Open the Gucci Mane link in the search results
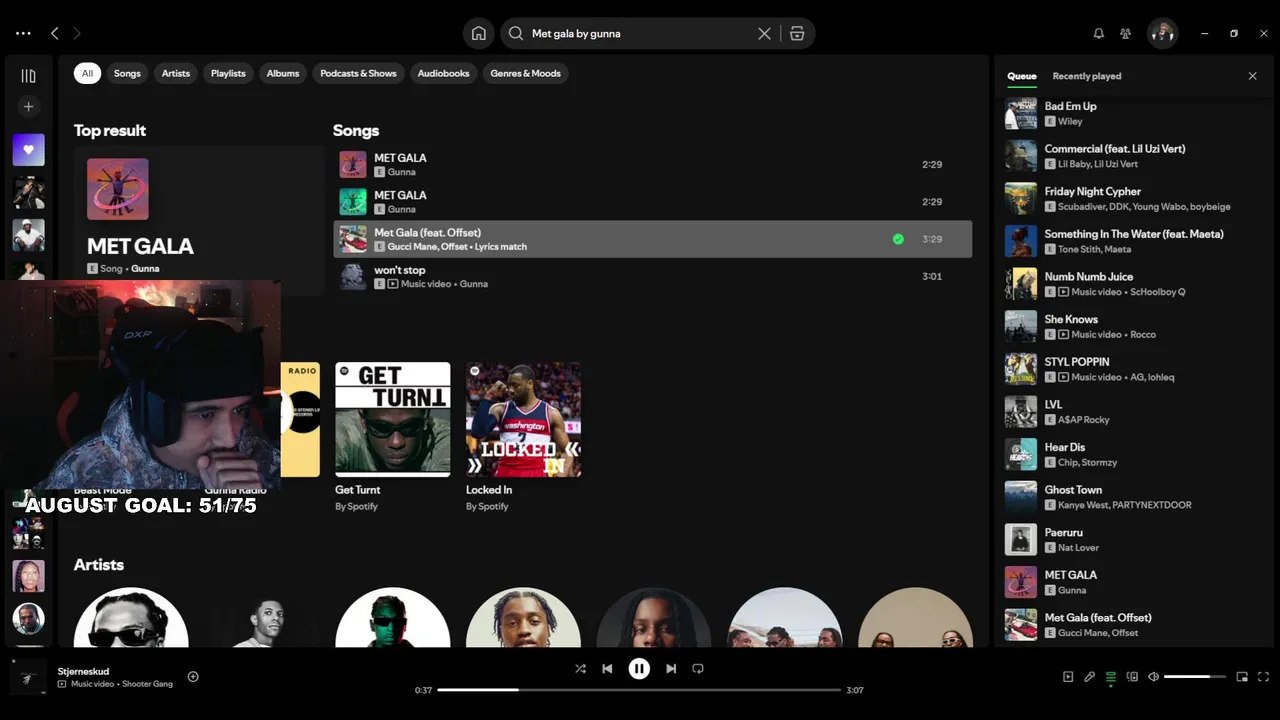The image size is (1280, 720). click(411, 246)
